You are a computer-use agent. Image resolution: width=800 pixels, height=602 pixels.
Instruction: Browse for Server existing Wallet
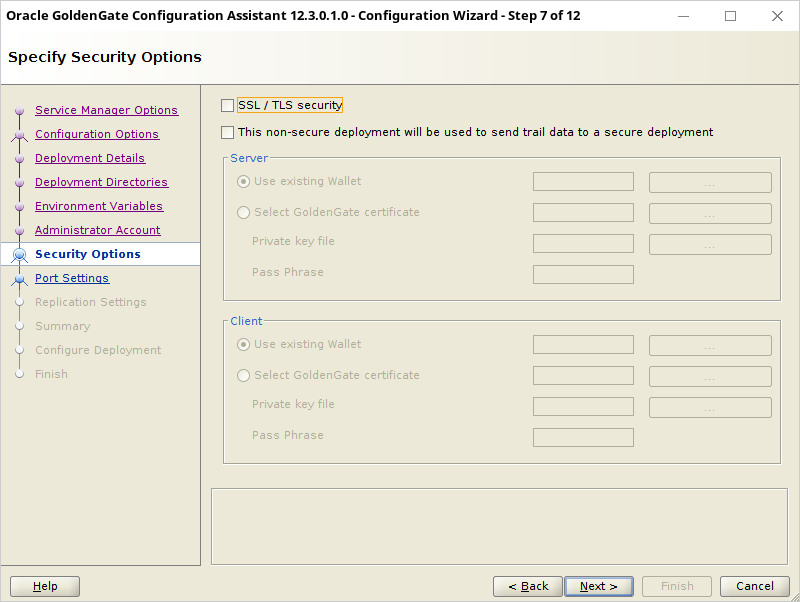710,183
